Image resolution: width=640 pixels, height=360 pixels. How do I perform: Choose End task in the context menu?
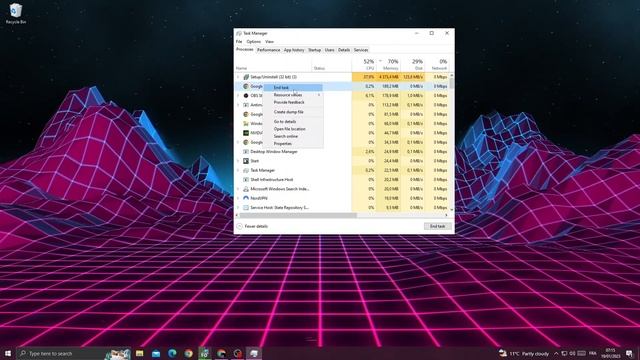click(x=293, y=87)
